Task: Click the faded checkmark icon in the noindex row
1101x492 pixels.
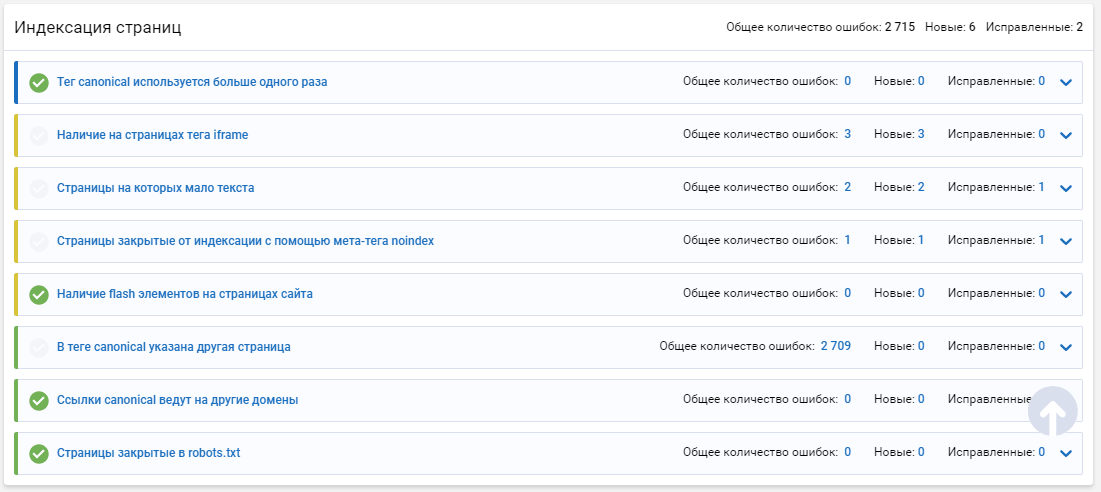Action: [39, 241]
